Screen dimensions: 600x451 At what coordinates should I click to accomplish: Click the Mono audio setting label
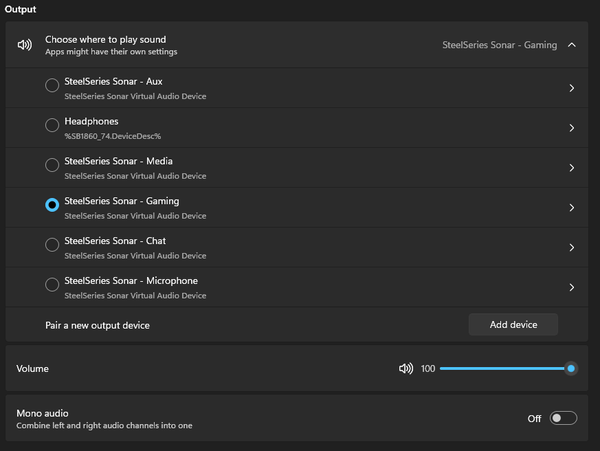click(42, 413)
